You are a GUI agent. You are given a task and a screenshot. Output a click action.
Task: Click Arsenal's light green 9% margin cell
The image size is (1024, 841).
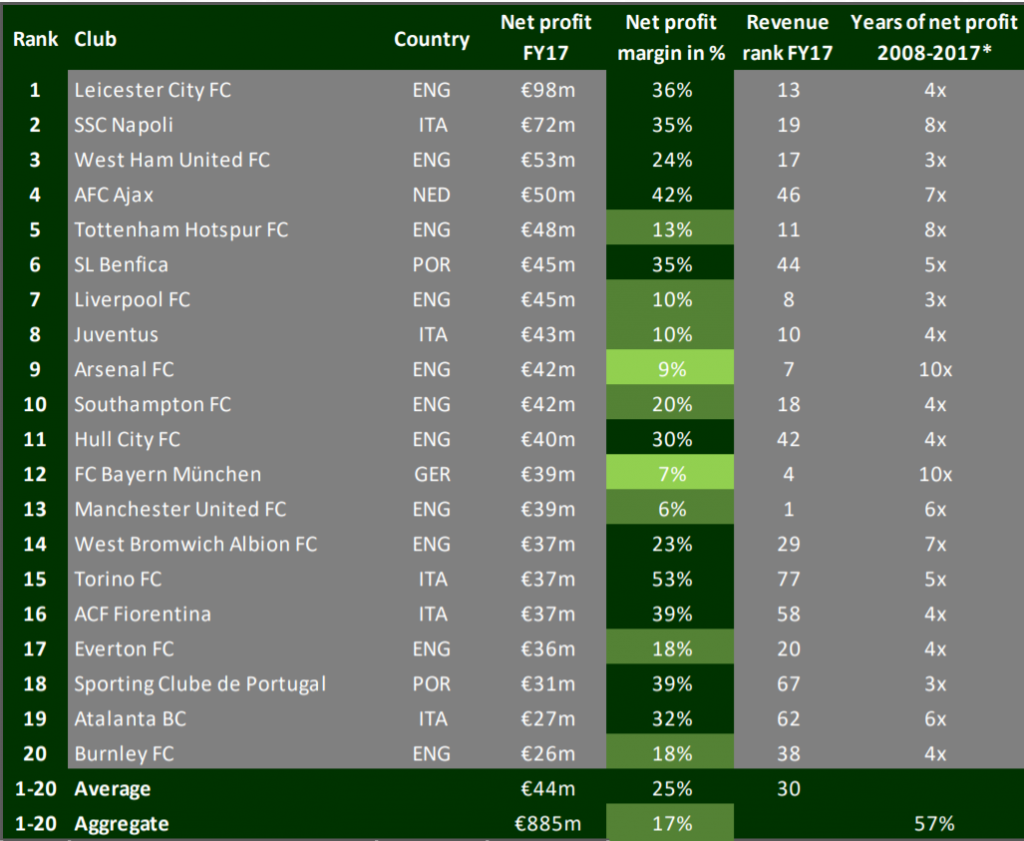pos(671,369)
